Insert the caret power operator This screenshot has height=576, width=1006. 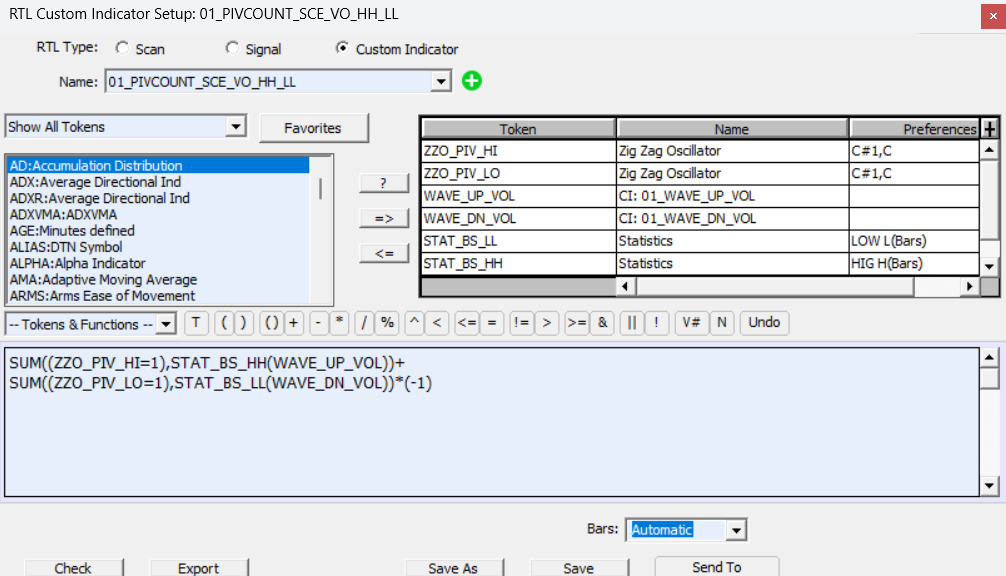[414, 323]
